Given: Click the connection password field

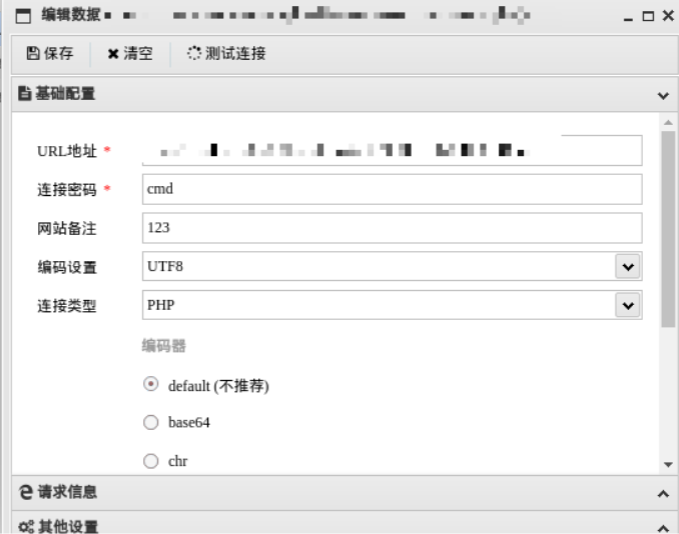Looking at the screenshot, I should coord(391,189).
